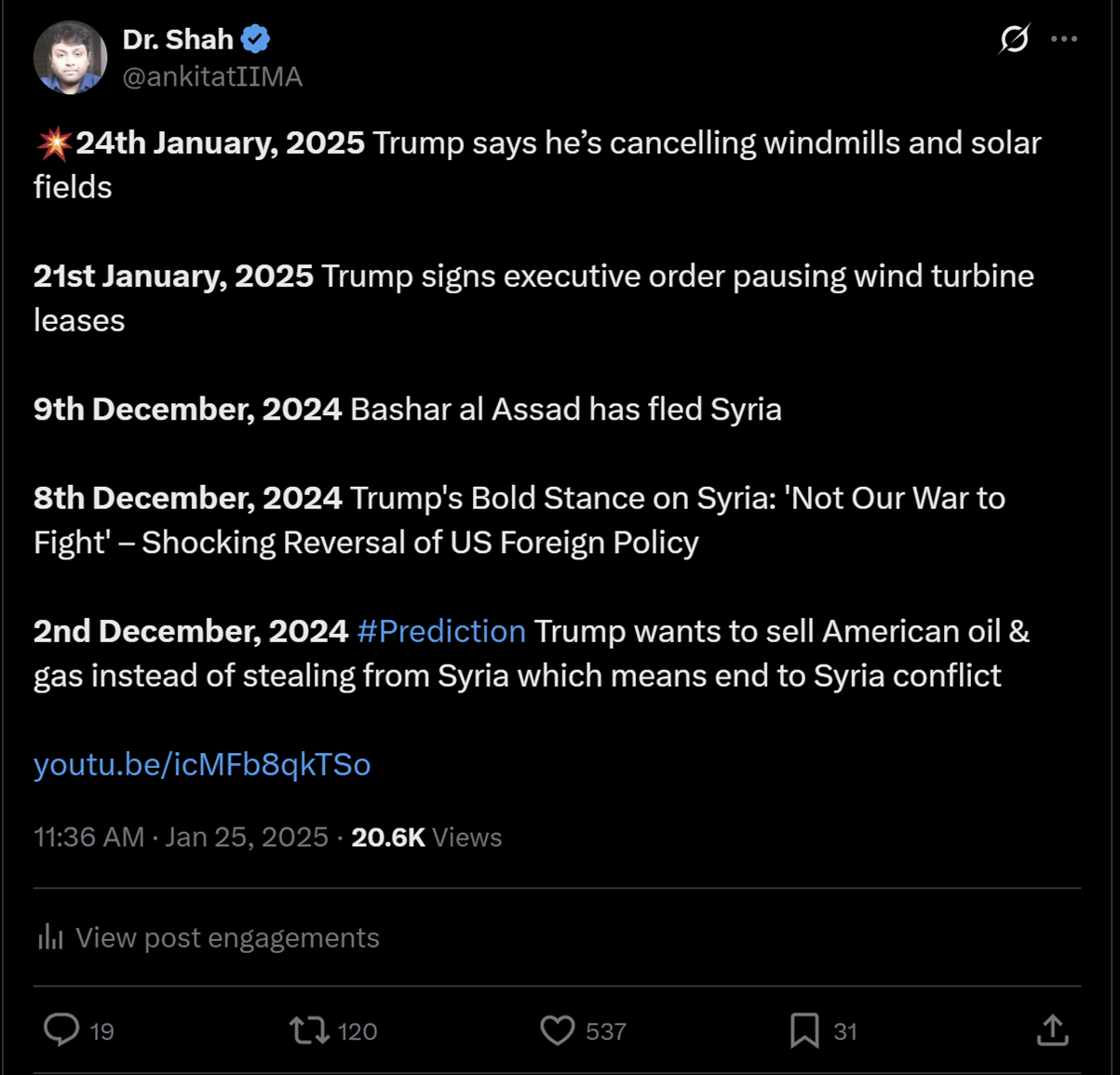Screen dimensions: 1120x1075
Task: Click the reply count of 19
Action: pos(102,1030)
